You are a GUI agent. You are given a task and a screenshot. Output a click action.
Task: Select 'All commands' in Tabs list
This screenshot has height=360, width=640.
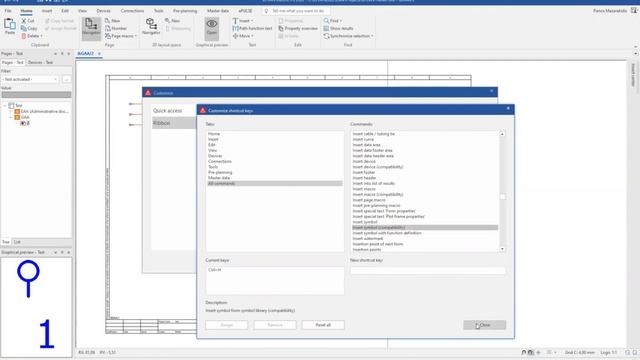point(275,183)
